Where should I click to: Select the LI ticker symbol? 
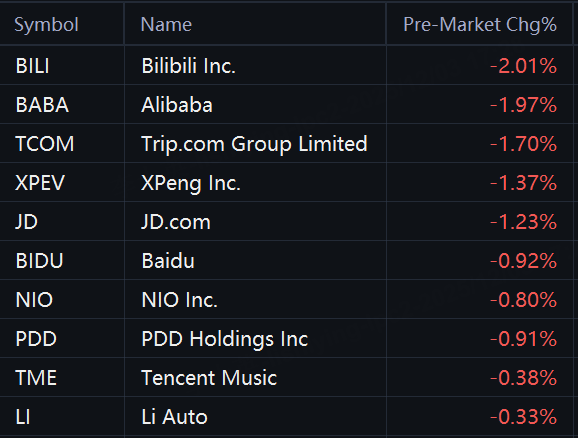23,417
